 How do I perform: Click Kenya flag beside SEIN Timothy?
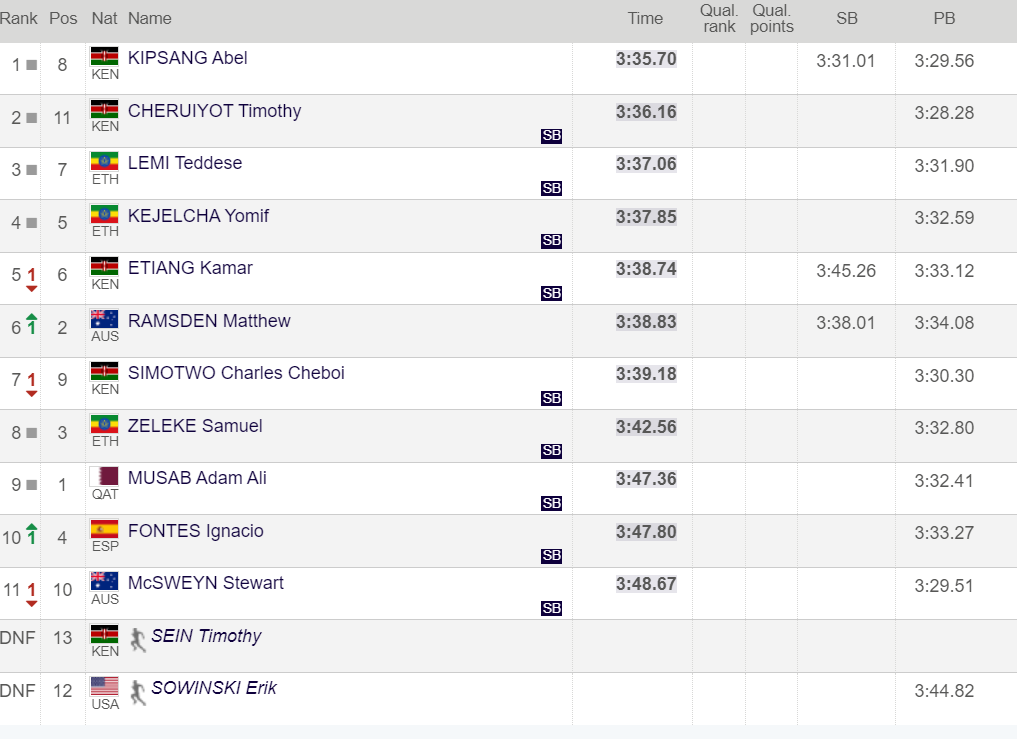[104, 634]
